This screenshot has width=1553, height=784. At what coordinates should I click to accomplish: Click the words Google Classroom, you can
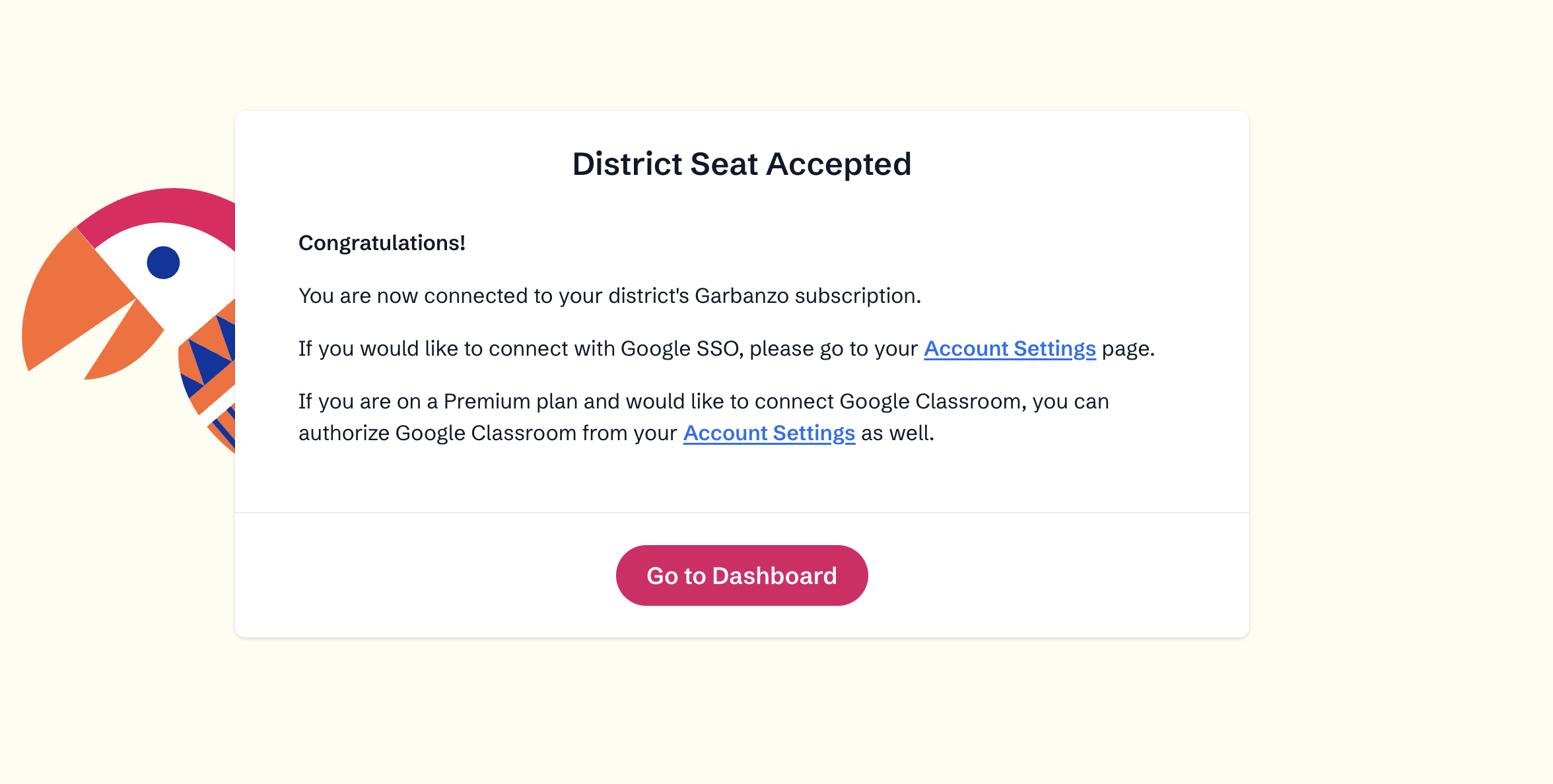point(974,401)
